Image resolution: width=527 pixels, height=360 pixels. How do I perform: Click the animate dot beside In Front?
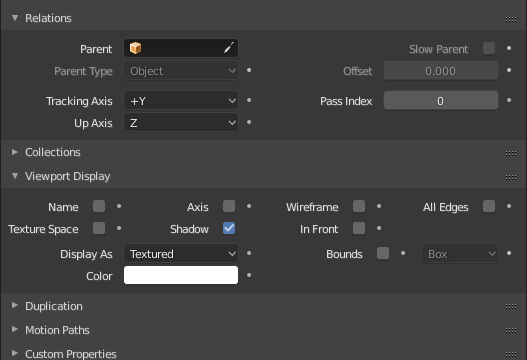point(379,228)
